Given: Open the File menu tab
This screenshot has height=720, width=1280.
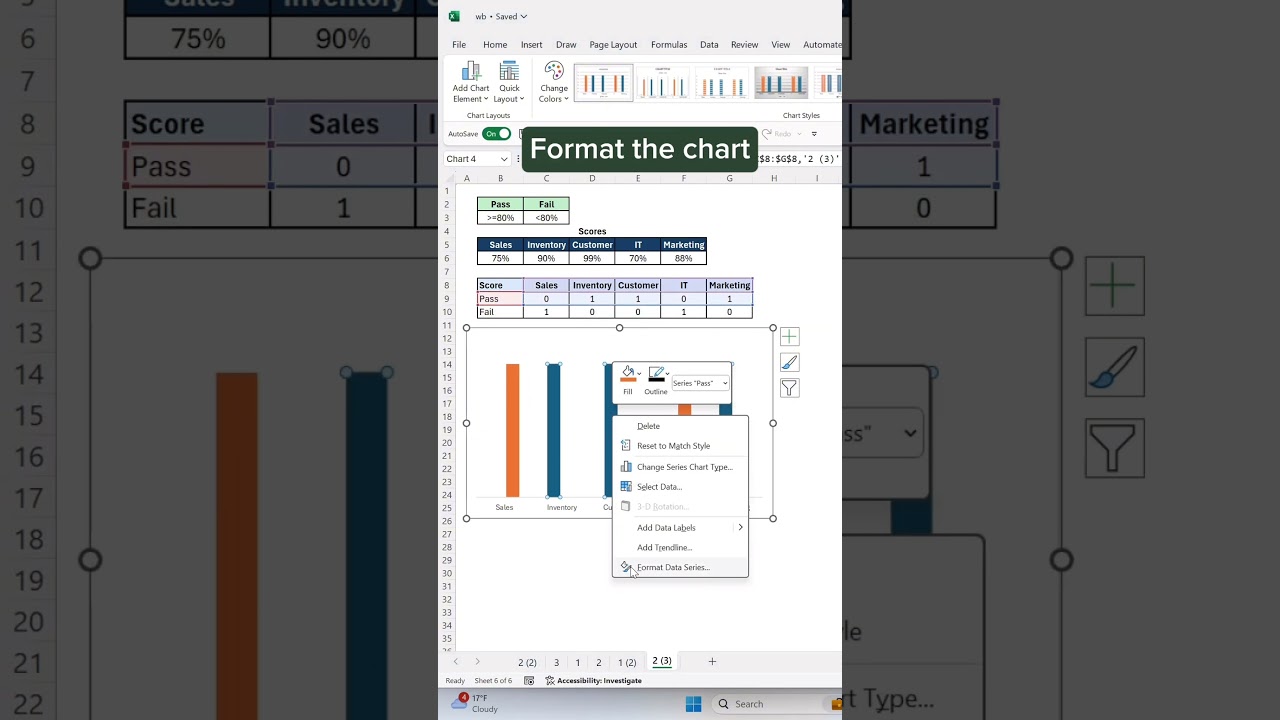Looking at the screenshot, I should click(x=459, y=45).
